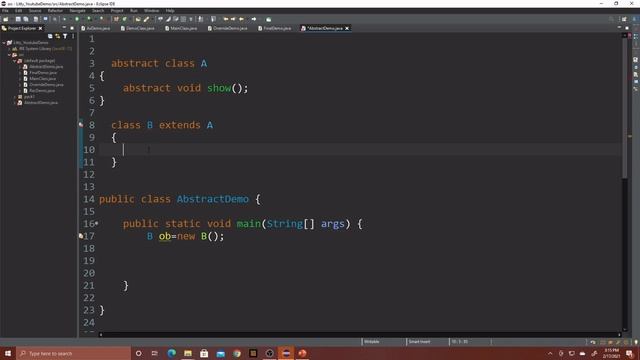
Task: Maximize the Project Explorer panel
Action: 72,28
